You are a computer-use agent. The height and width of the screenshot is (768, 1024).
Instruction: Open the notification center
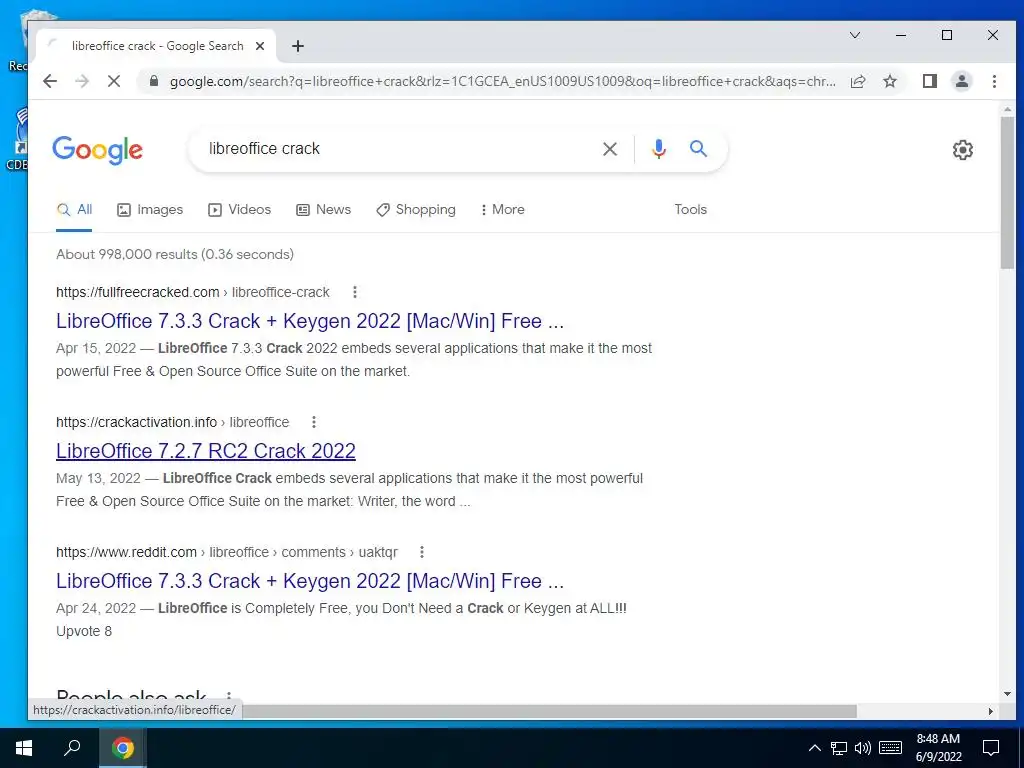click(x=991, y=748)
